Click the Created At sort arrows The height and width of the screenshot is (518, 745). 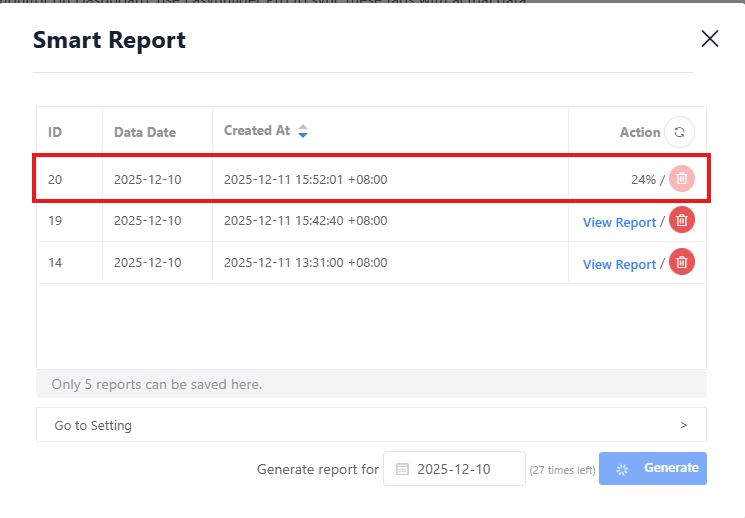point(303,131)
